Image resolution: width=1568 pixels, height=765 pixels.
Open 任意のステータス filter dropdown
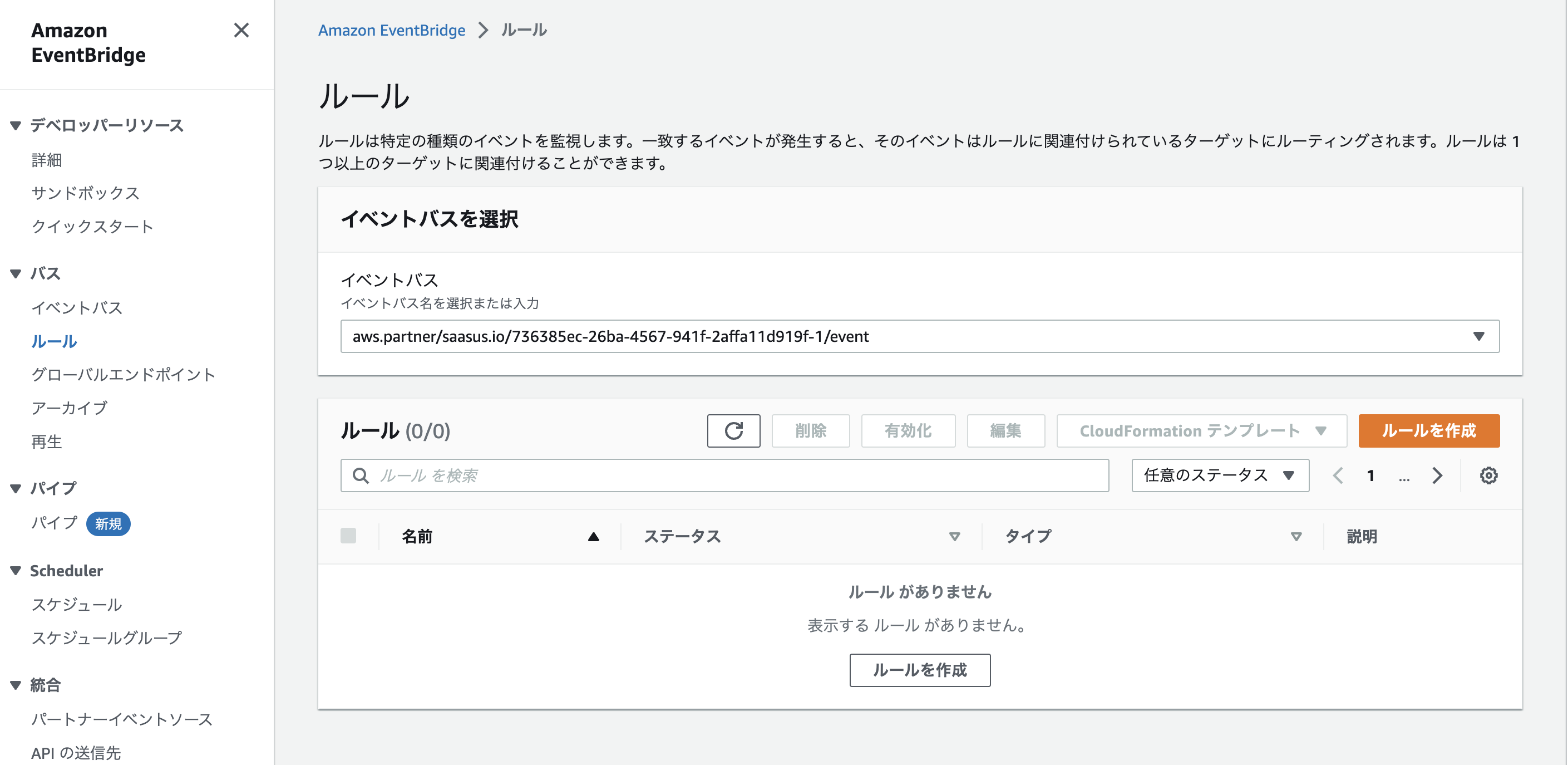click(1220, 475)
